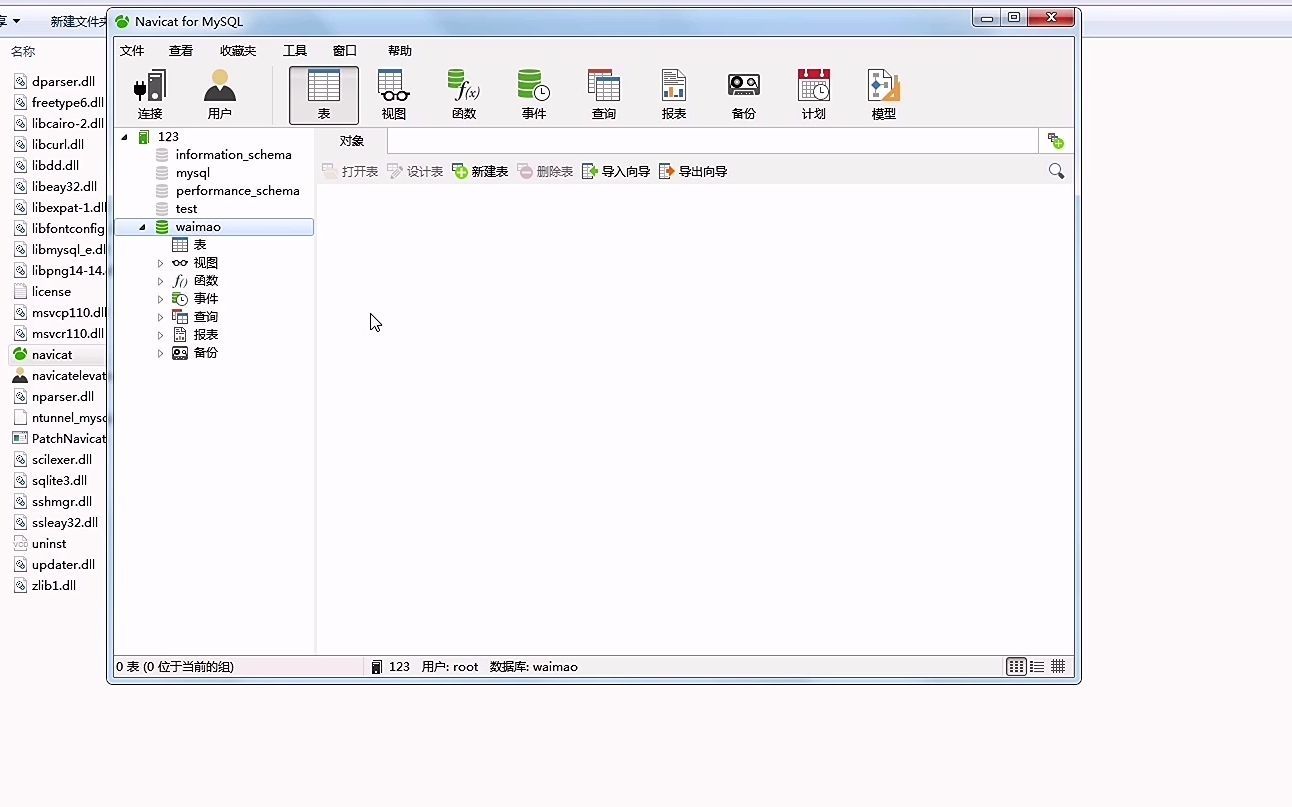Viewport: 1292px width, 807px height.
Task: Open the 计划 (Schedule) toolbar icon
Action: [814, 95]
